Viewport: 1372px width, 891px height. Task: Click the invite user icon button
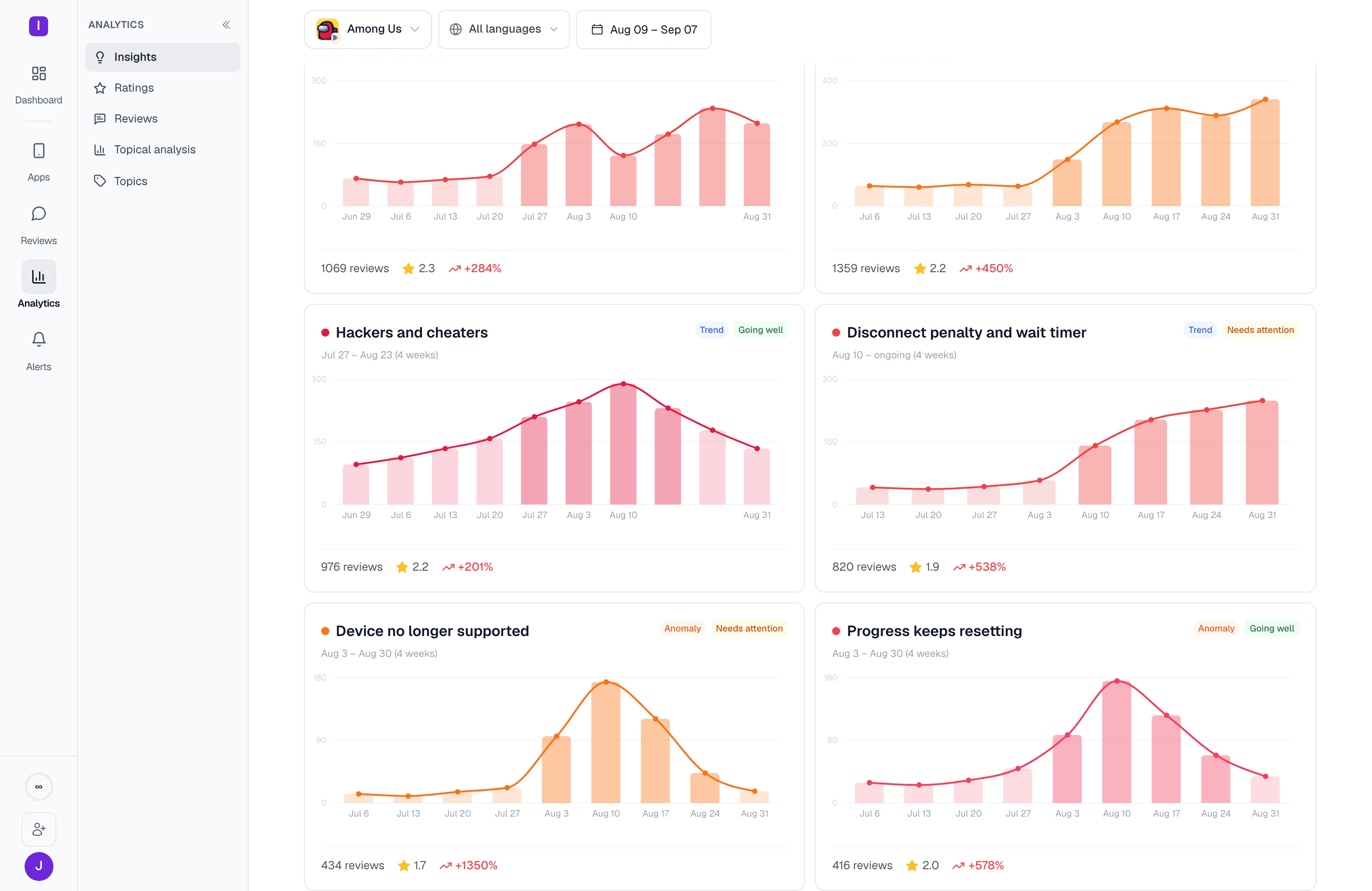[x=39, y=829]
